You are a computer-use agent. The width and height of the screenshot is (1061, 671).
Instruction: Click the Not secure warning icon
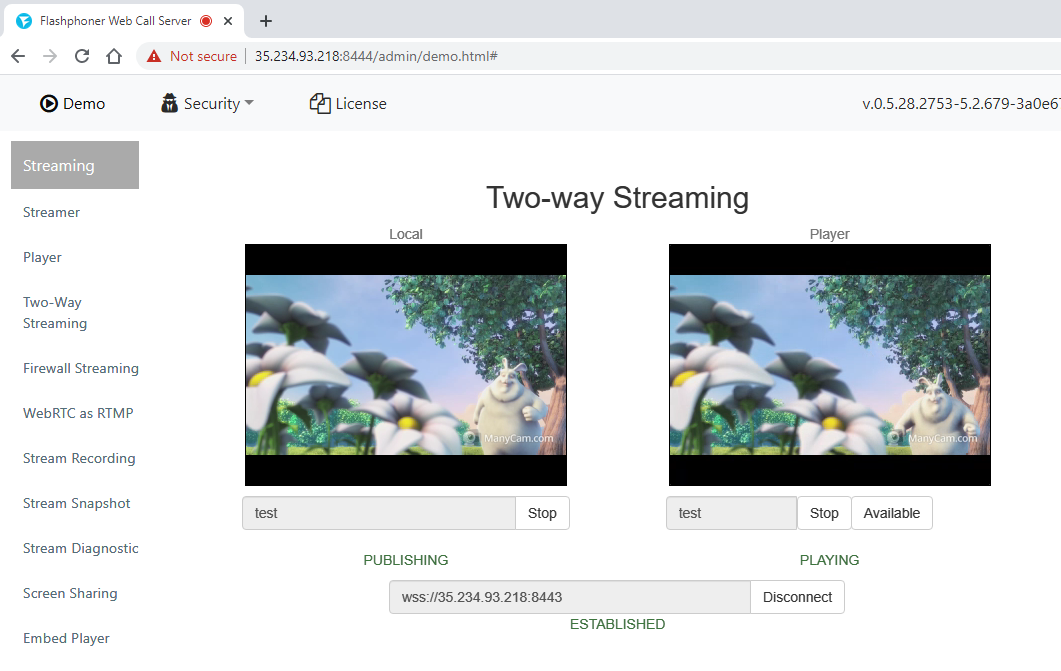point(154,56)
